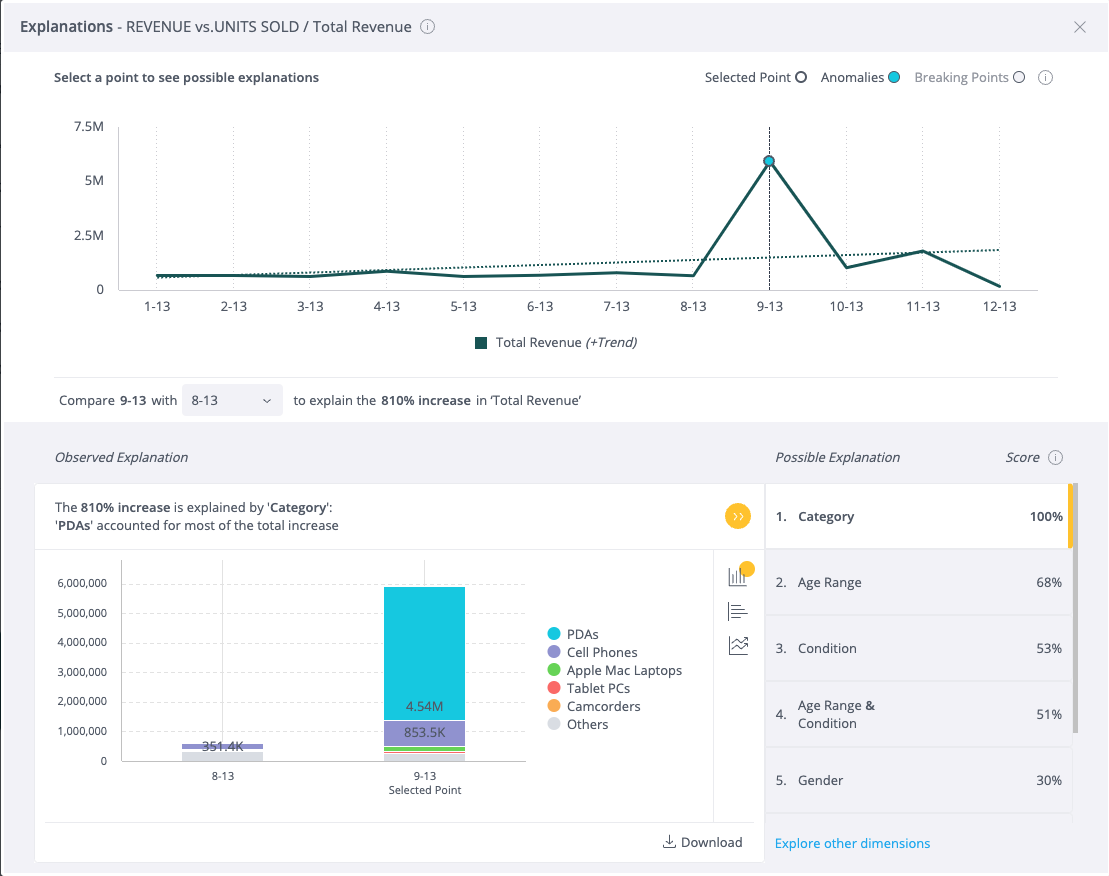Click the 853.5K Cell Phones bar segment

point(424,733)
